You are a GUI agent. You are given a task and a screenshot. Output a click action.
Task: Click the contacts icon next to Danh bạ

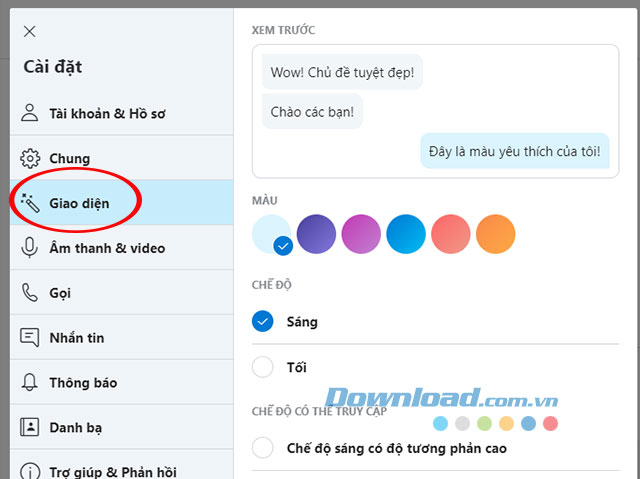tap(30, 427)
